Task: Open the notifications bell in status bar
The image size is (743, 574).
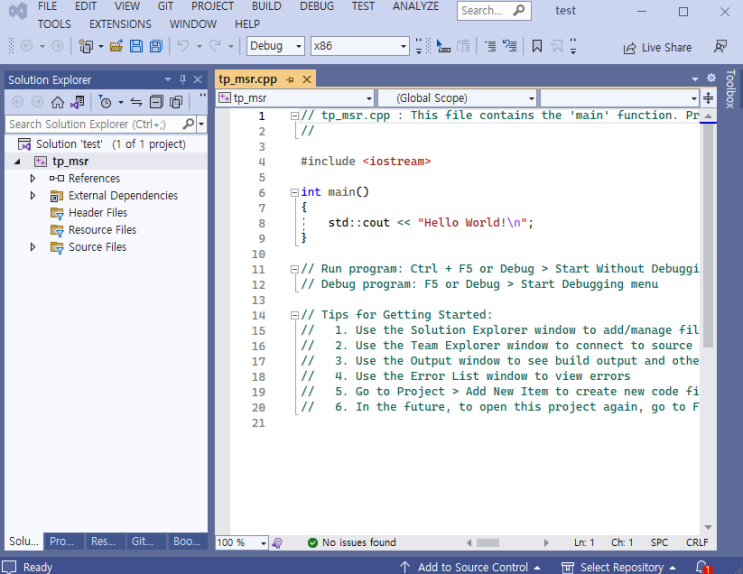Action: (x=702, y=567)
